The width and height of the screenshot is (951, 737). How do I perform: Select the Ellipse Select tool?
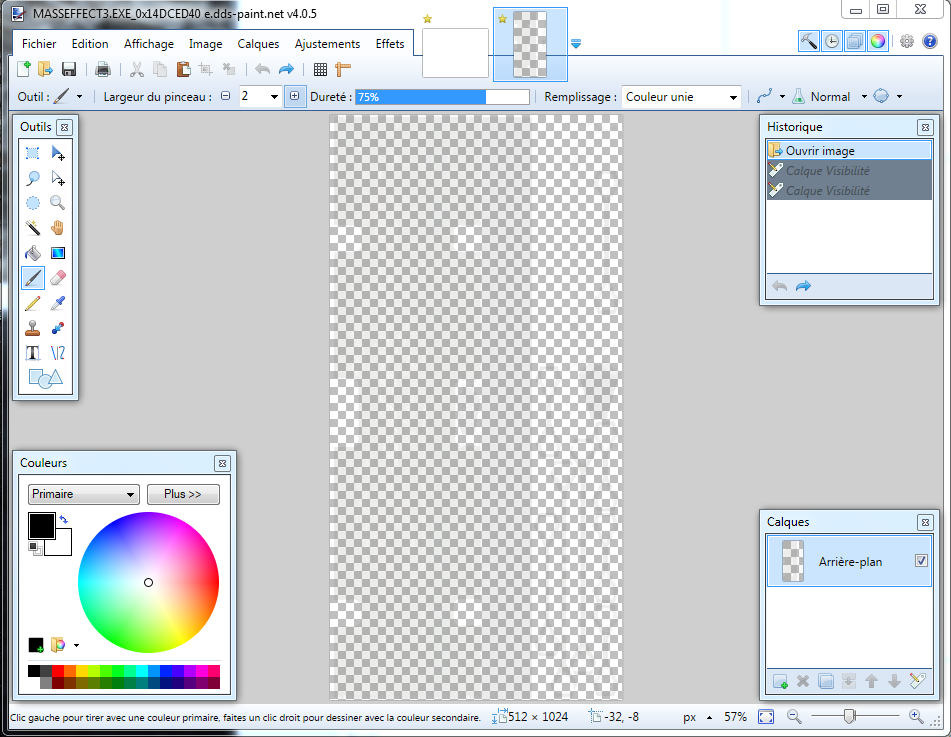point(33,203)
